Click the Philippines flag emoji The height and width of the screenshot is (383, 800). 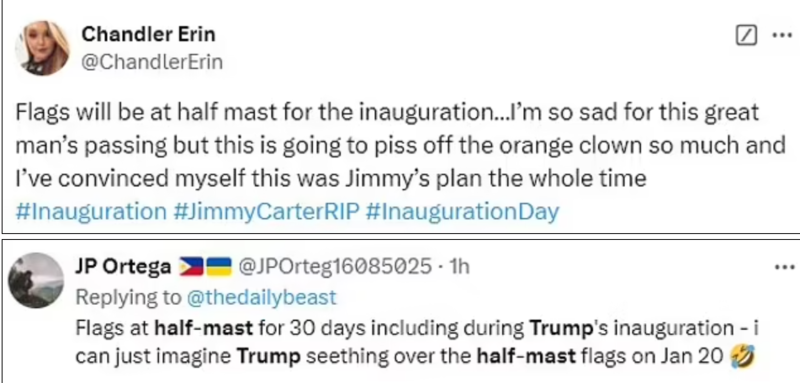(x=191, y=267)
